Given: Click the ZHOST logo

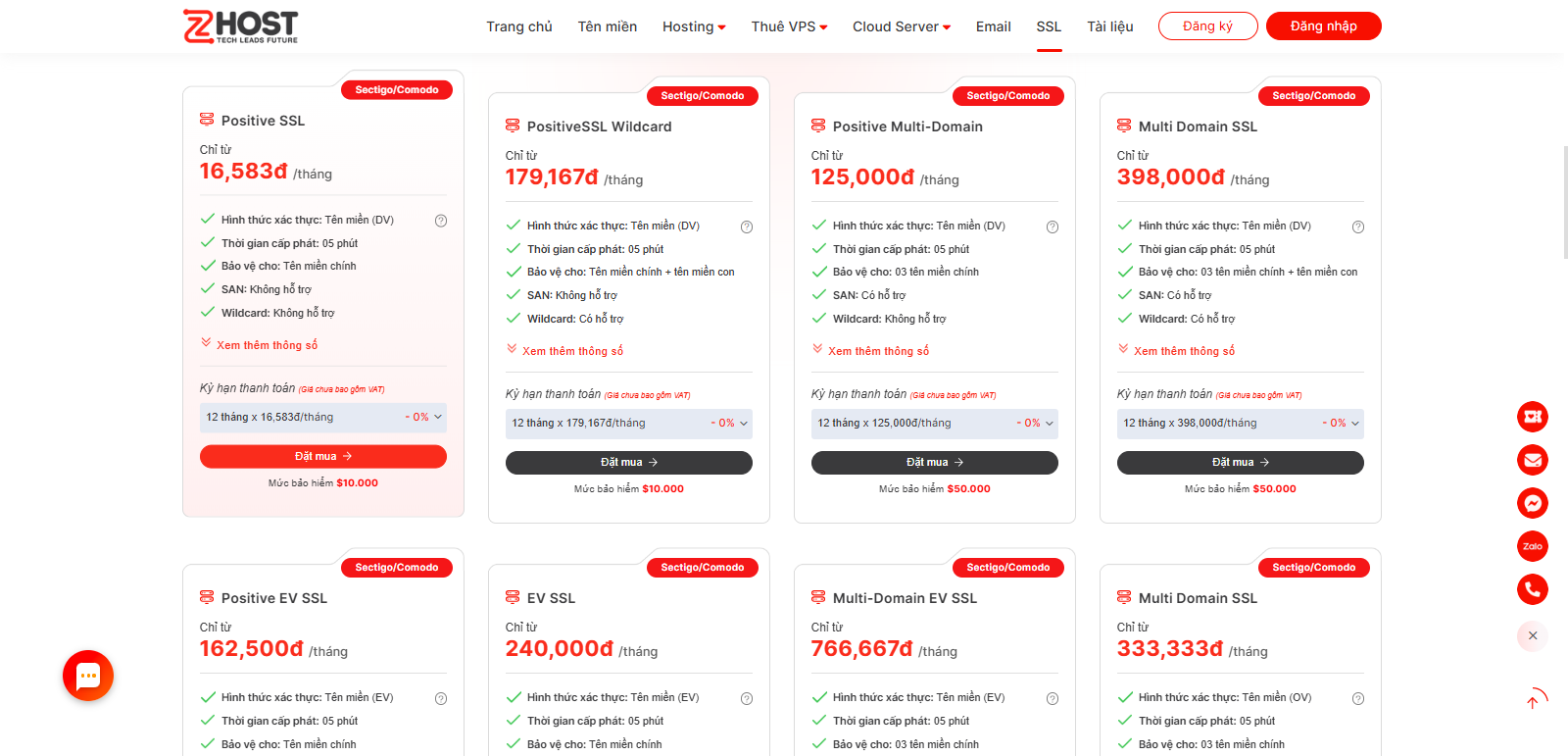Looking at the screenshot, I should pyautogui.click(x=241, y=26).
